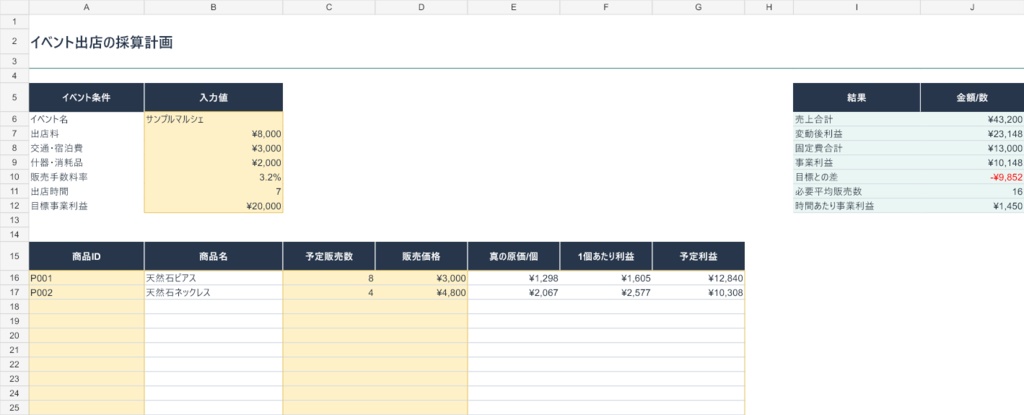Image resolution: width=1024 pixels, height=415 pixels.
Task: Select column header D
Action: (421, 7)
